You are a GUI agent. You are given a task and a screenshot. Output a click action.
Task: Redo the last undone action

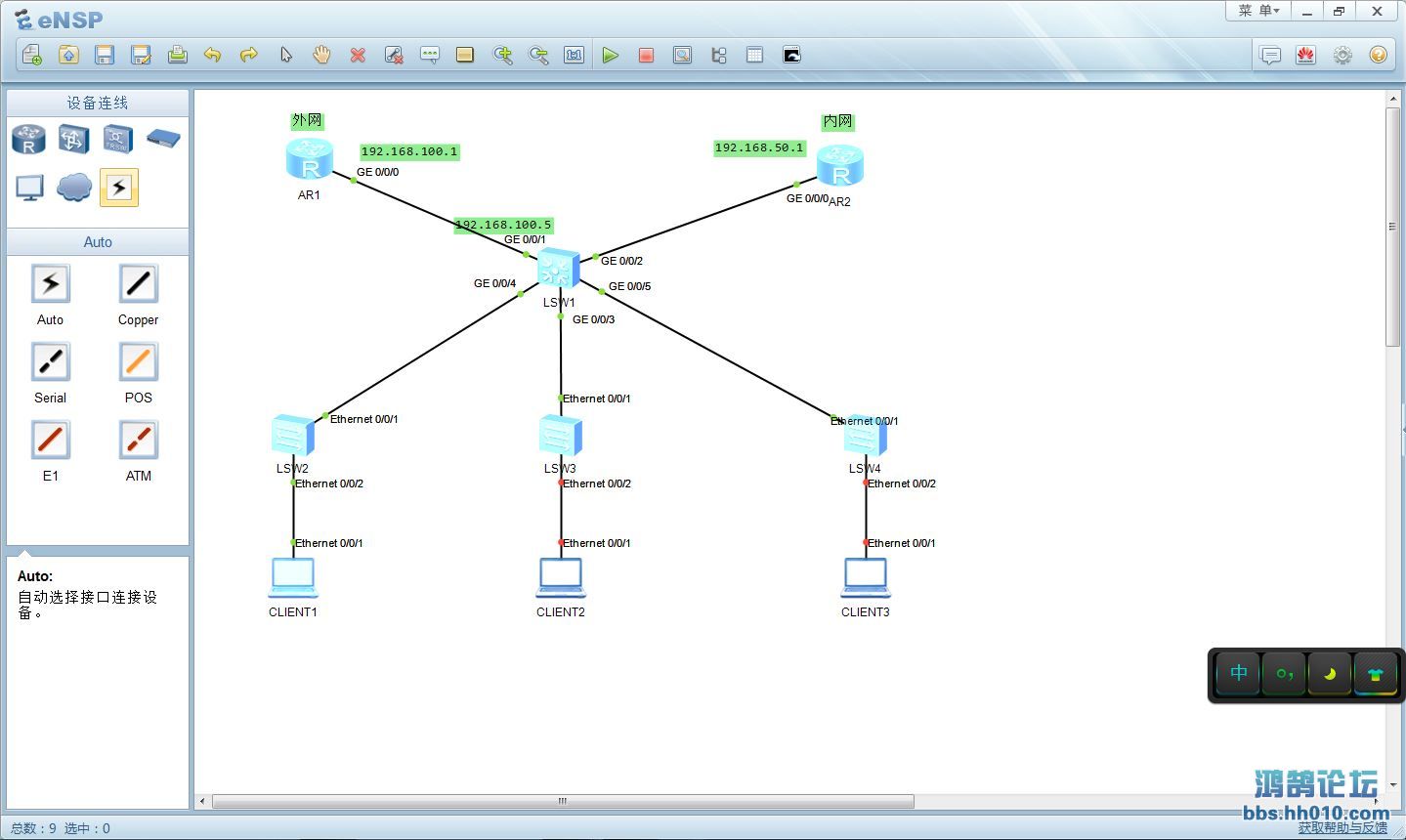249,55
